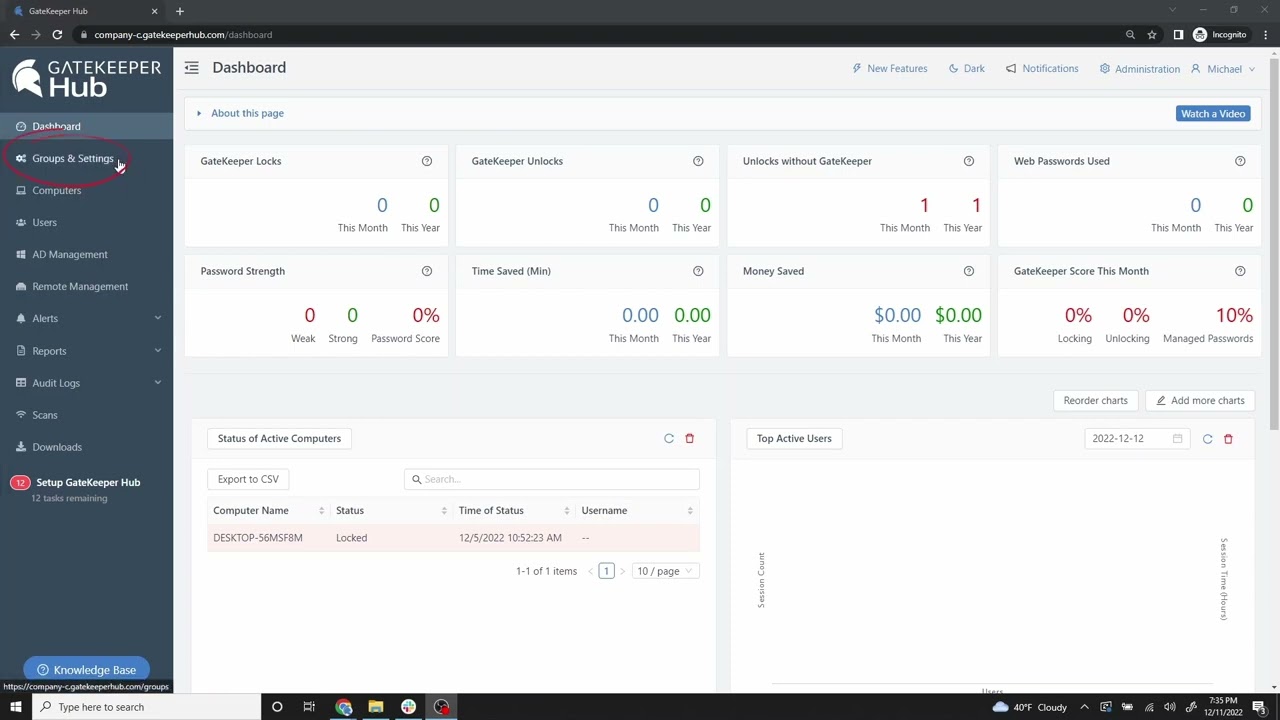
Task: Refresh the Status of Active Computers chart
Action: tap(669, 438)
